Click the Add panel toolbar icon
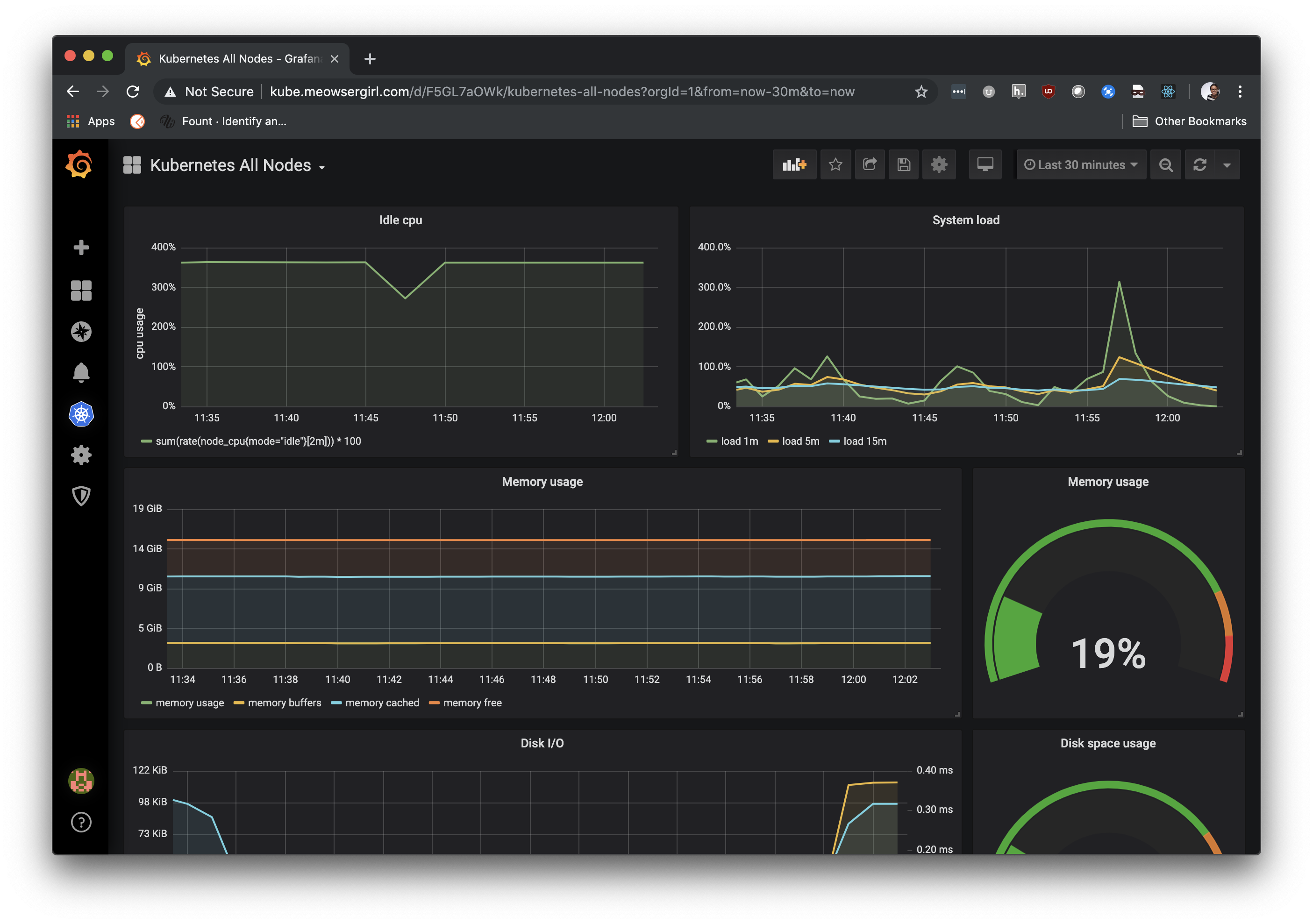Image resolution: width=1313 pixels, height=924 pixels. point(794,165)
